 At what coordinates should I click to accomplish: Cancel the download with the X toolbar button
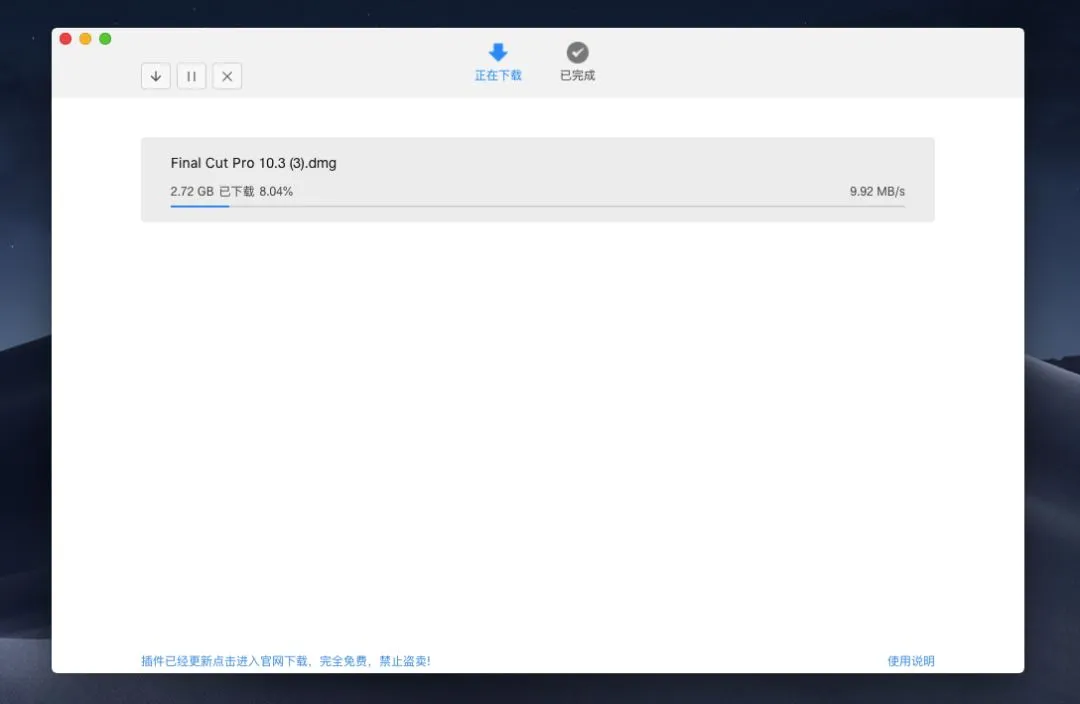point(227,76)
